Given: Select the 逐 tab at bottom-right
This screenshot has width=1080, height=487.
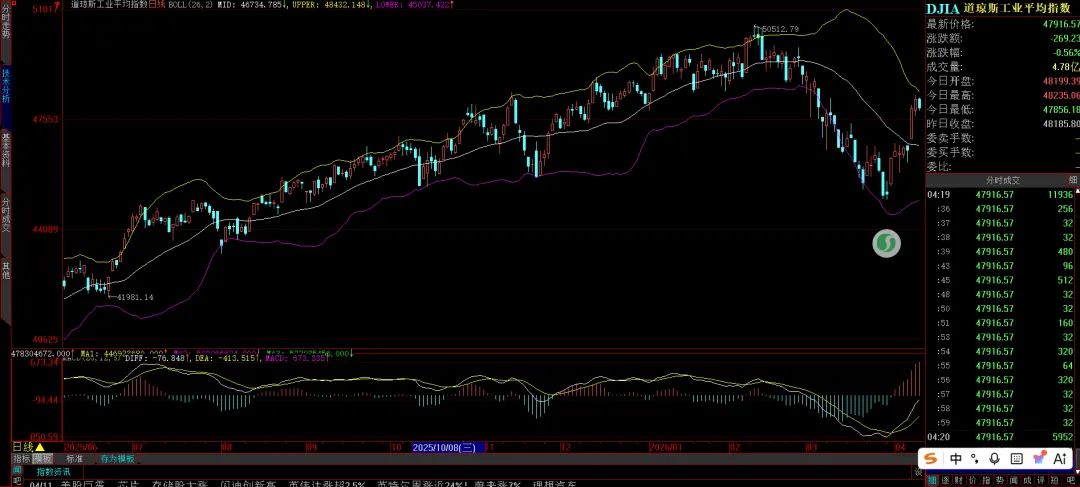Looking at the screenshot, I should (x=945, y=480).
